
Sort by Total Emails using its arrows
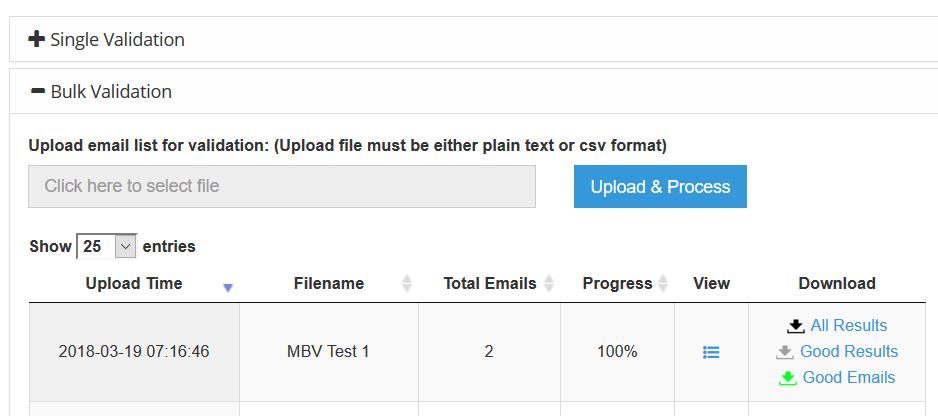coord(549,284)
